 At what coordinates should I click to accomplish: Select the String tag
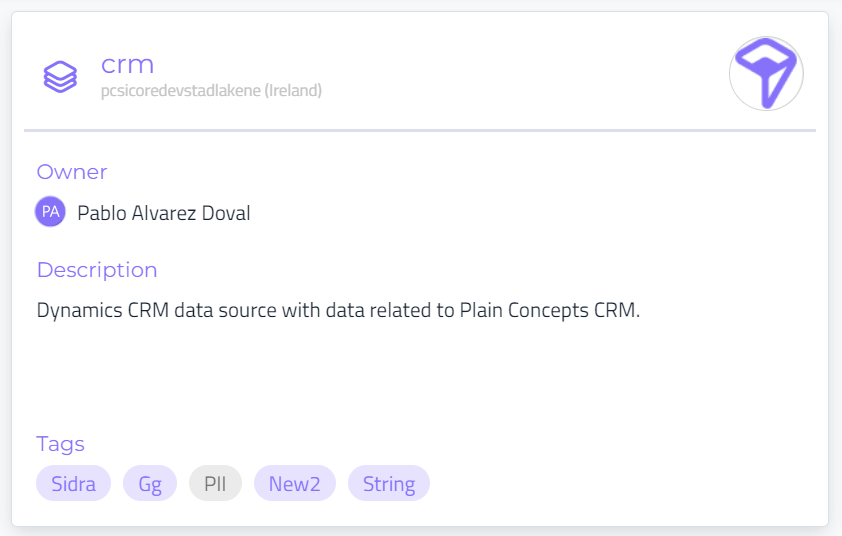389,484
